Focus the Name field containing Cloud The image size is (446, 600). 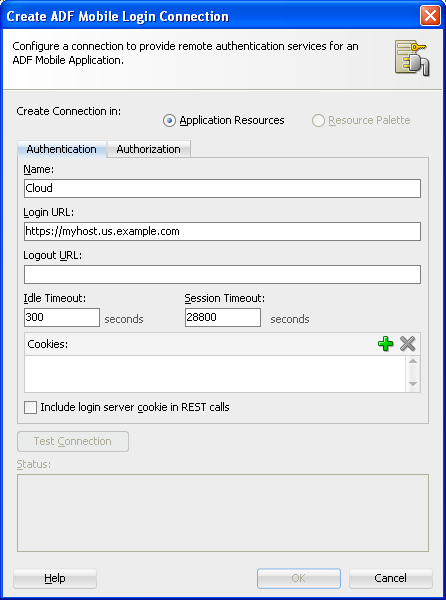[222, 188]
